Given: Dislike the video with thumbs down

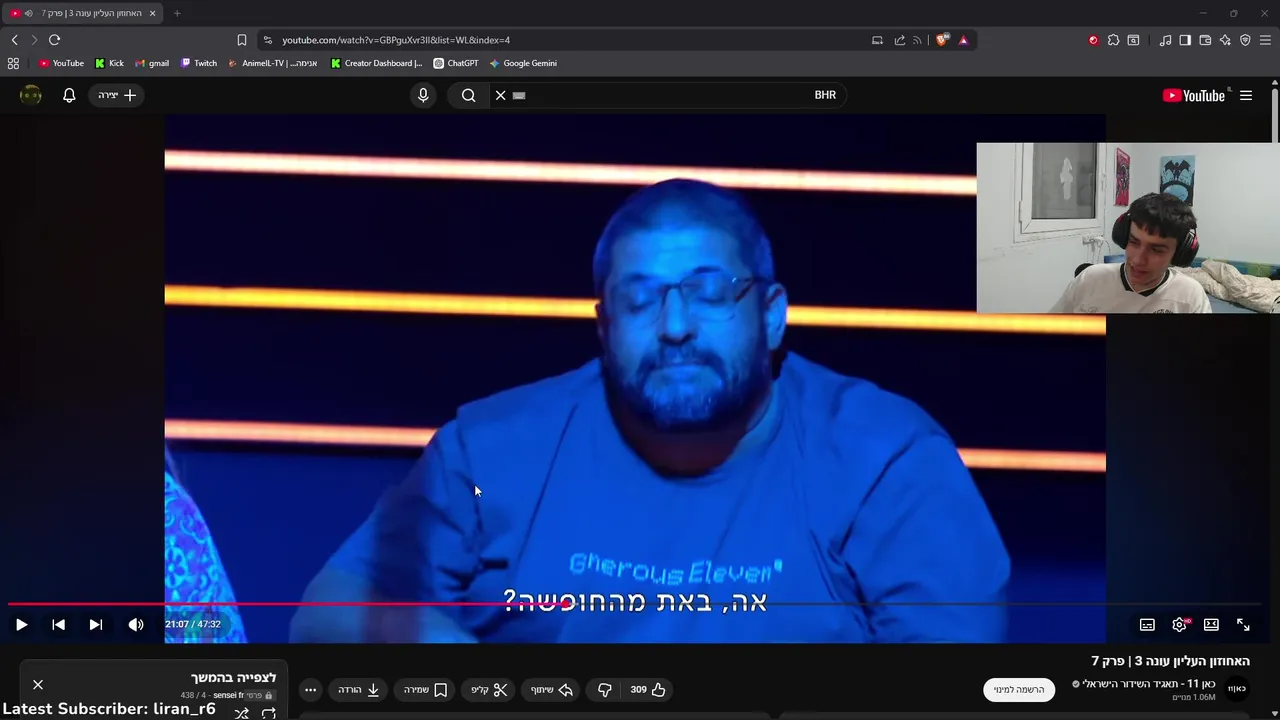Looking at the screenshot, I should coord(604,689).
